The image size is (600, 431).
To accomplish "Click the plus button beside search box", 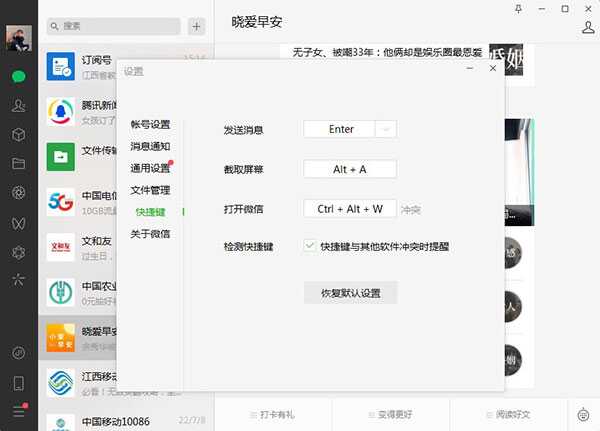I will (196, 26).
